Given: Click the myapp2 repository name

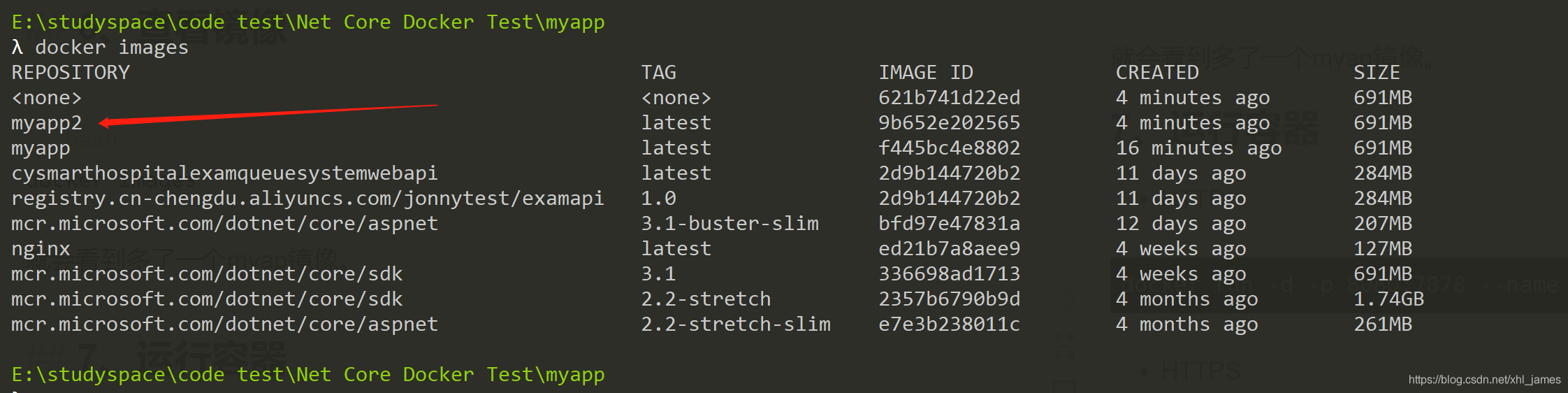Looking at the screenshot, I should 47,123.
